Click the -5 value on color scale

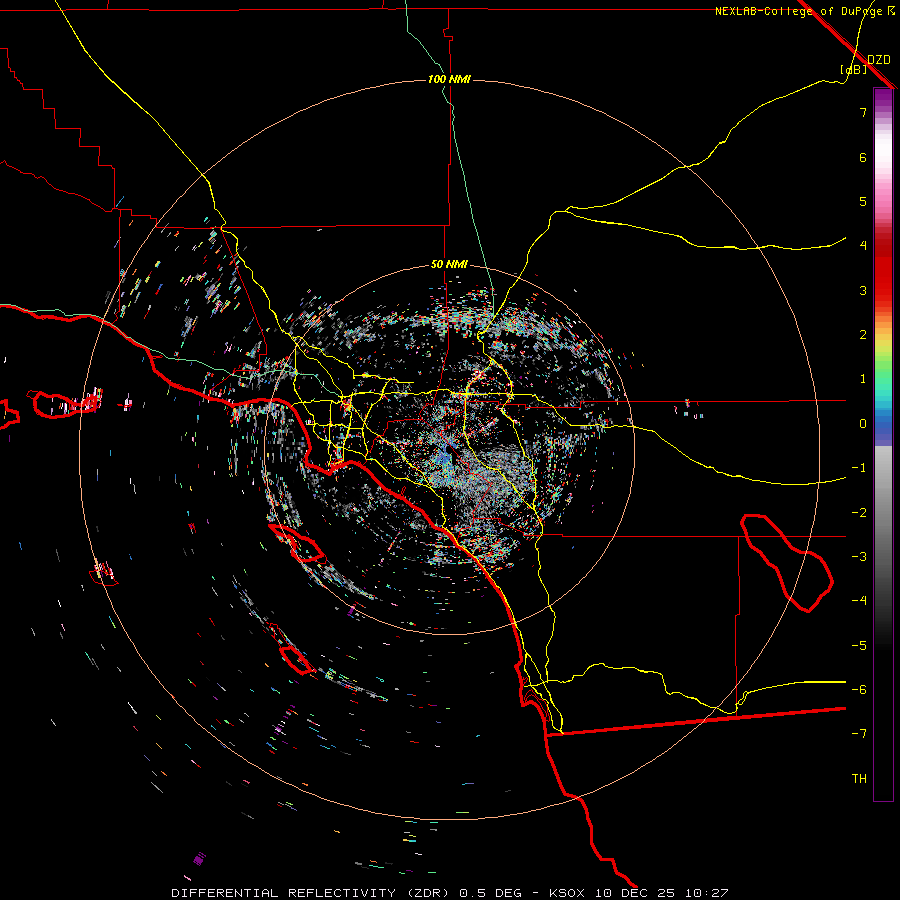coord(859,646)
